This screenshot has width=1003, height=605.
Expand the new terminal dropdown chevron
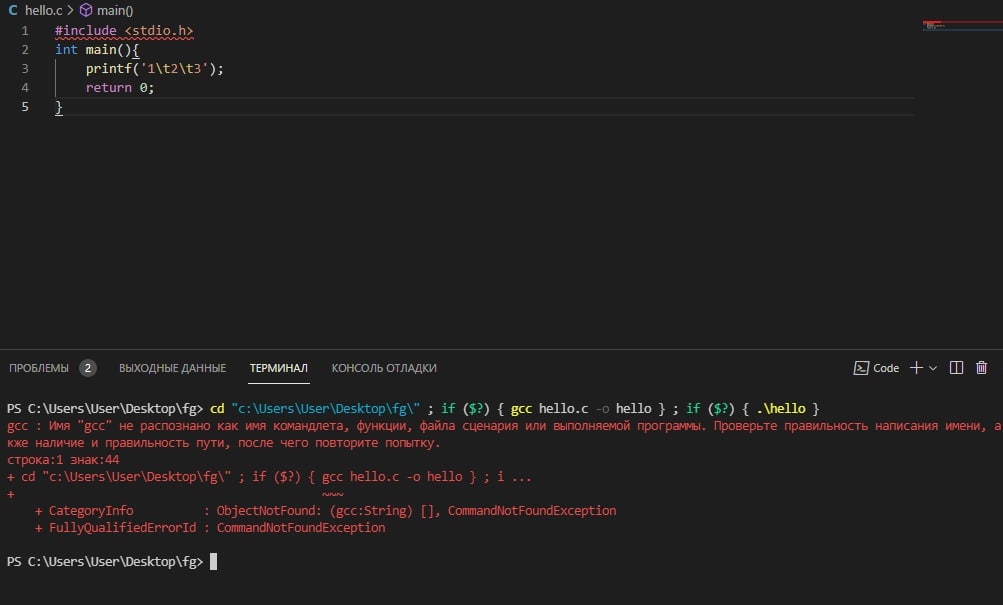point(933,368)
